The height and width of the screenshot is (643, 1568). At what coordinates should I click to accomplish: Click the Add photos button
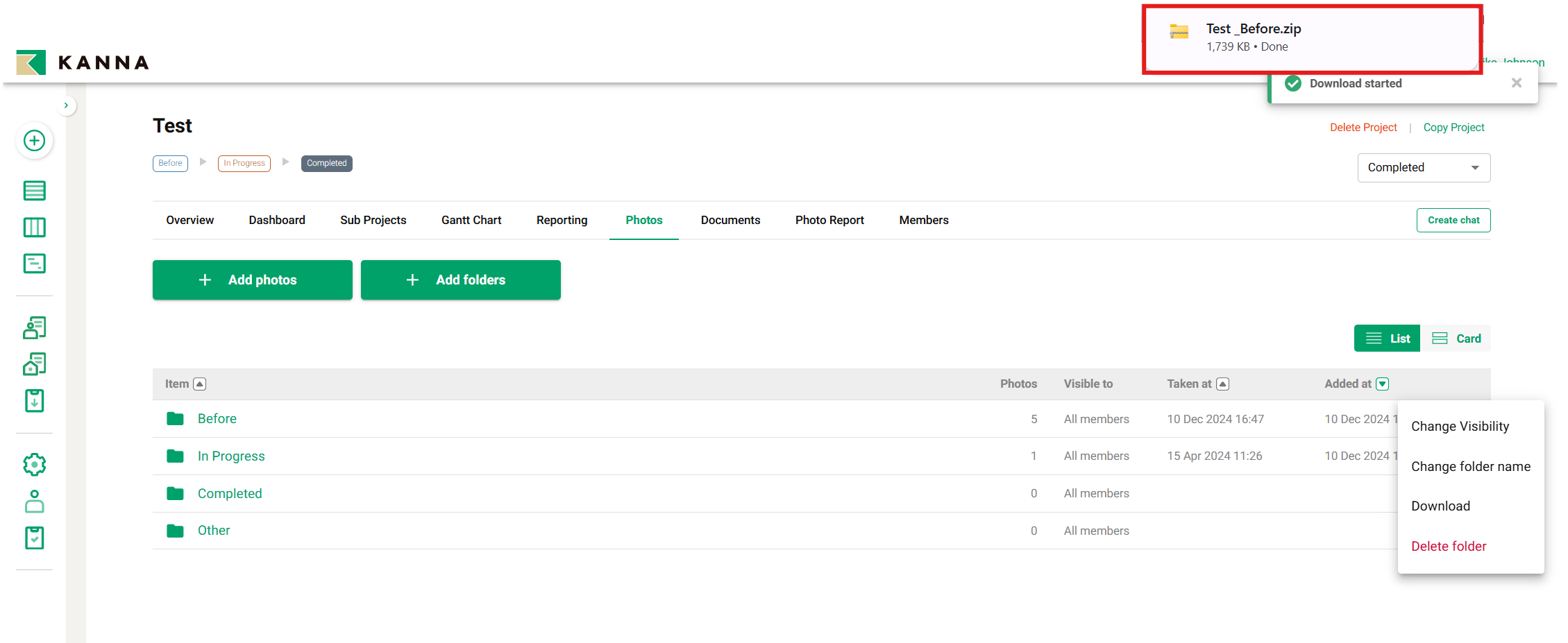[253, 280]
